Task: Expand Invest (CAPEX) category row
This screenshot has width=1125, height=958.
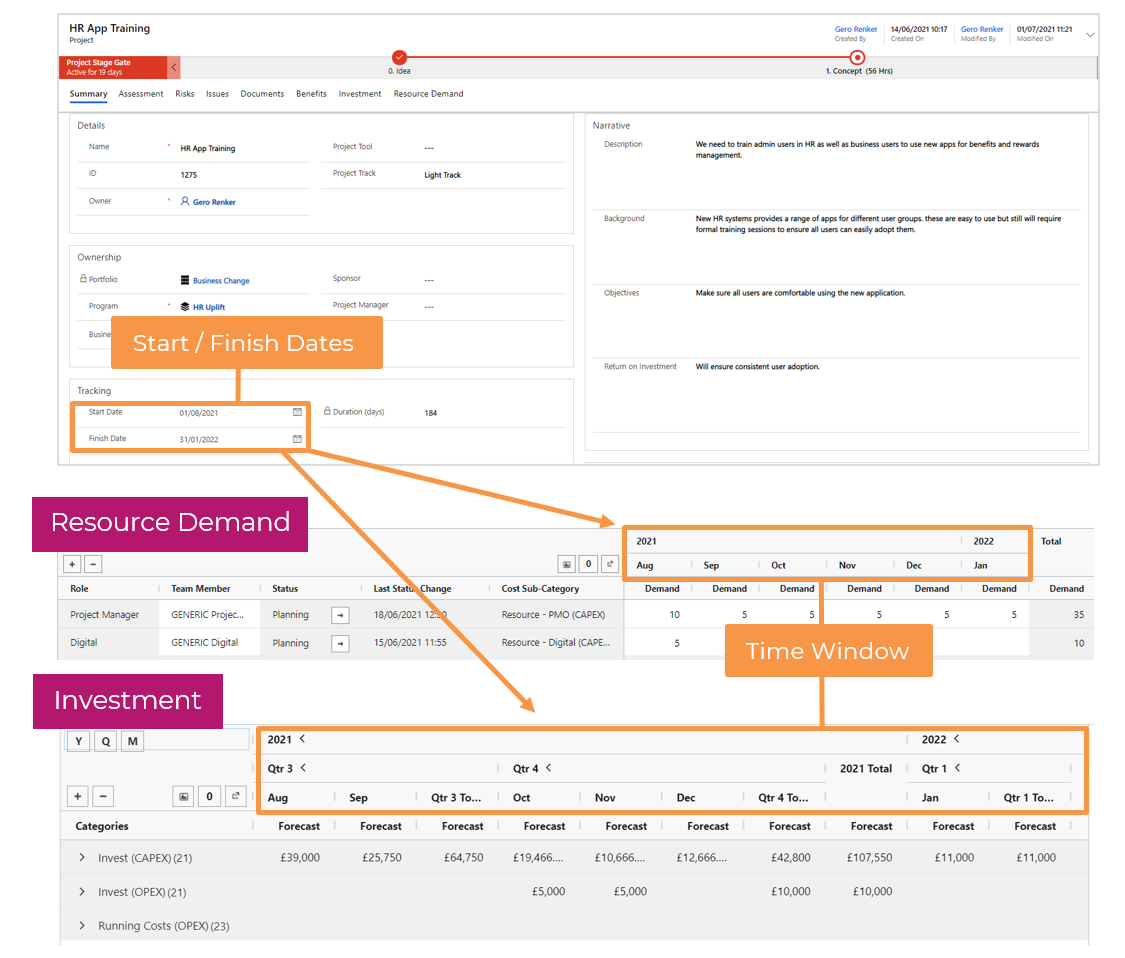Action: click(82, 858)
